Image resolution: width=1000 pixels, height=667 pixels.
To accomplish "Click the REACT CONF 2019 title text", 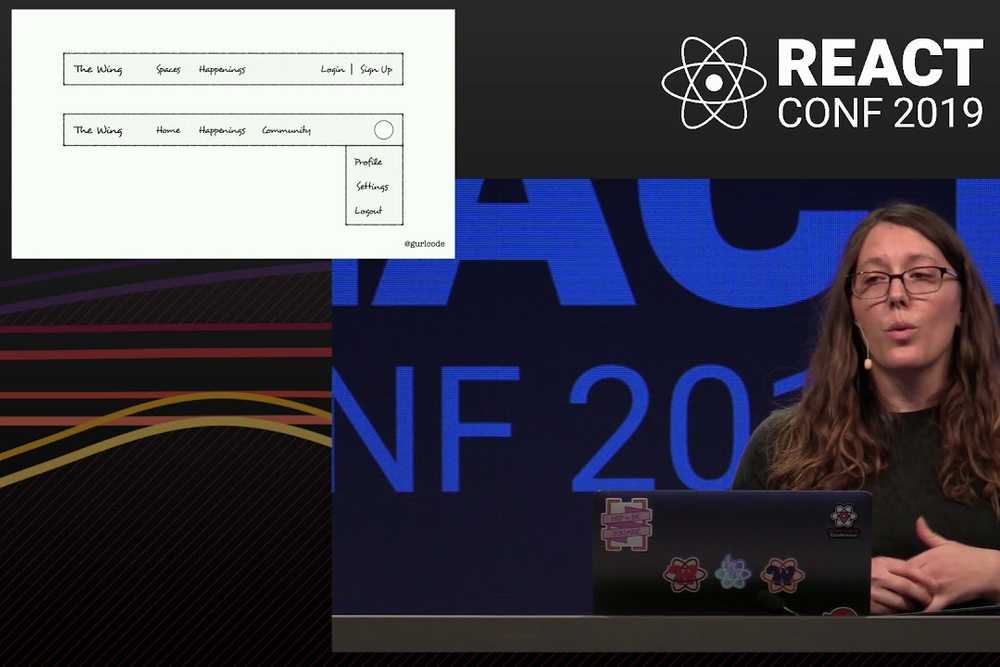I will (x=880, y=83).
